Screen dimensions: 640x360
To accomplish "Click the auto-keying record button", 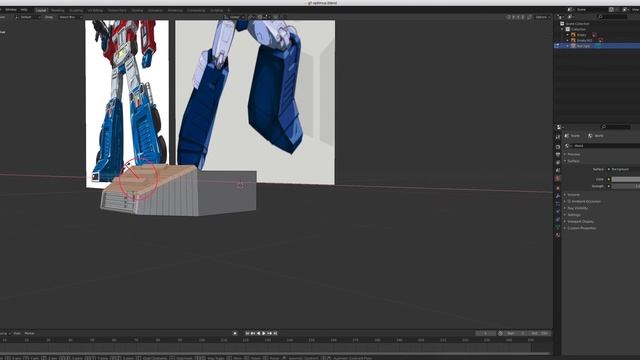I will (235, 333).
